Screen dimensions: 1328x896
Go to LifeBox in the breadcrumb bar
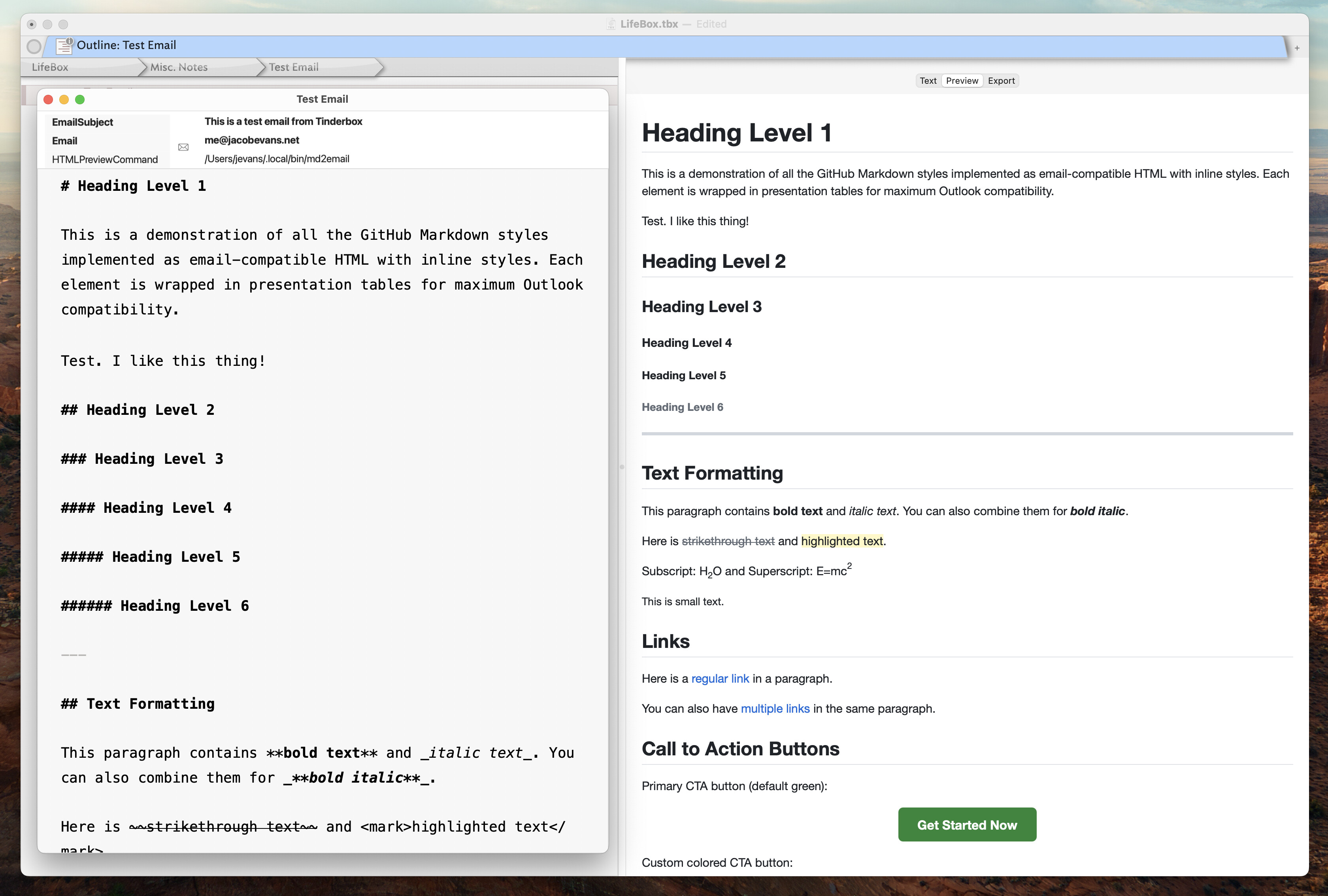(x=50, y=67)
